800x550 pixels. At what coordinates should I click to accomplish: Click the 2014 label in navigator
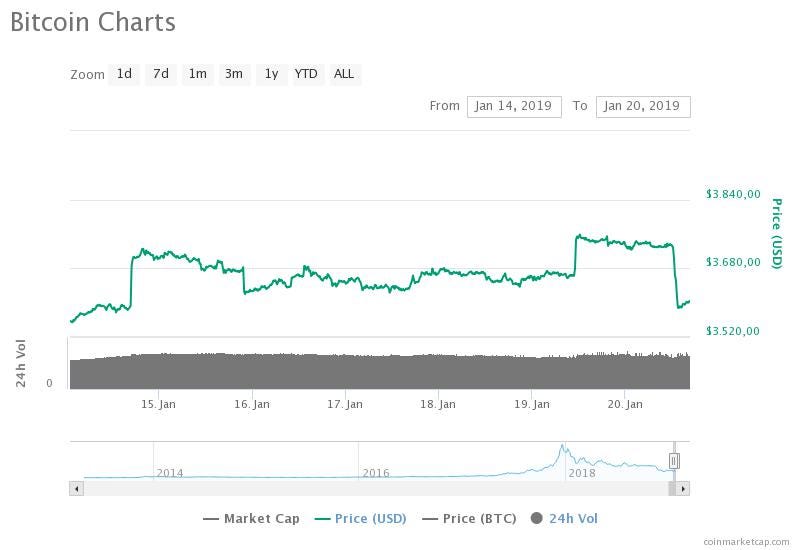tap(170, 473)
